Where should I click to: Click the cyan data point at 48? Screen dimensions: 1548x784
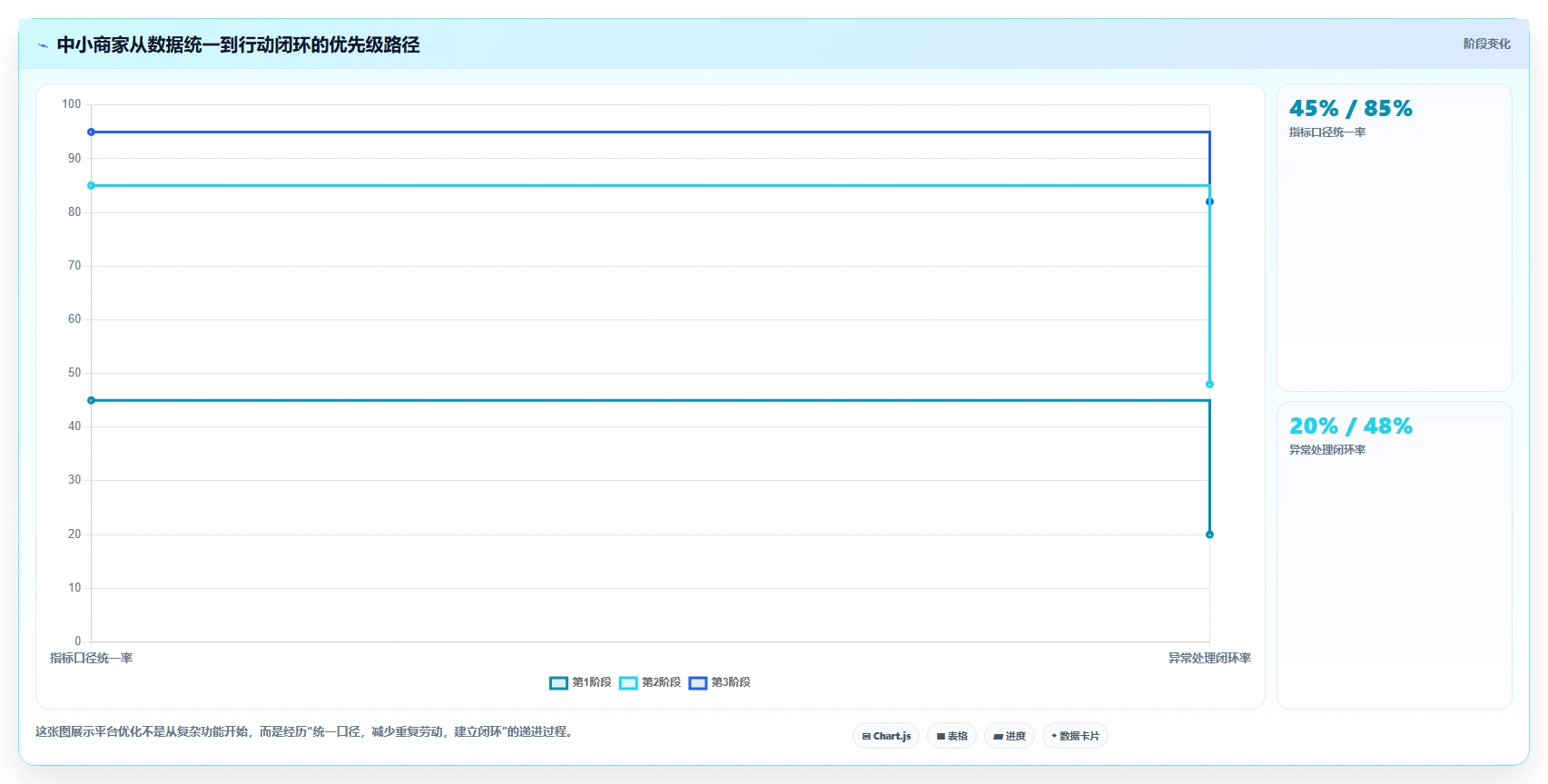click(1209, 385)
